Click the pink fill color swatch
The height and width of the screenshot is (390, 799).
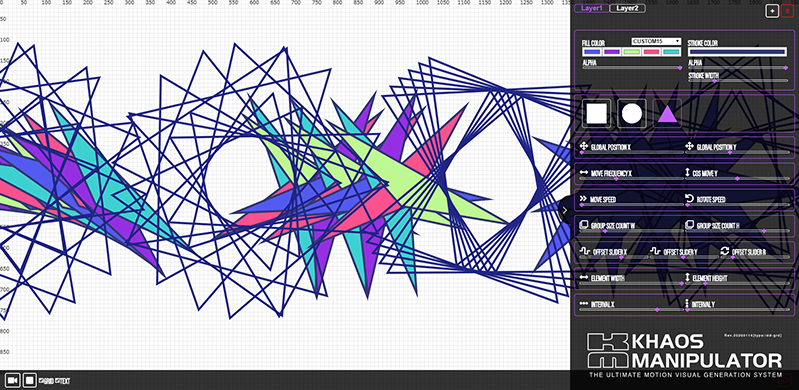click(652, 52)
